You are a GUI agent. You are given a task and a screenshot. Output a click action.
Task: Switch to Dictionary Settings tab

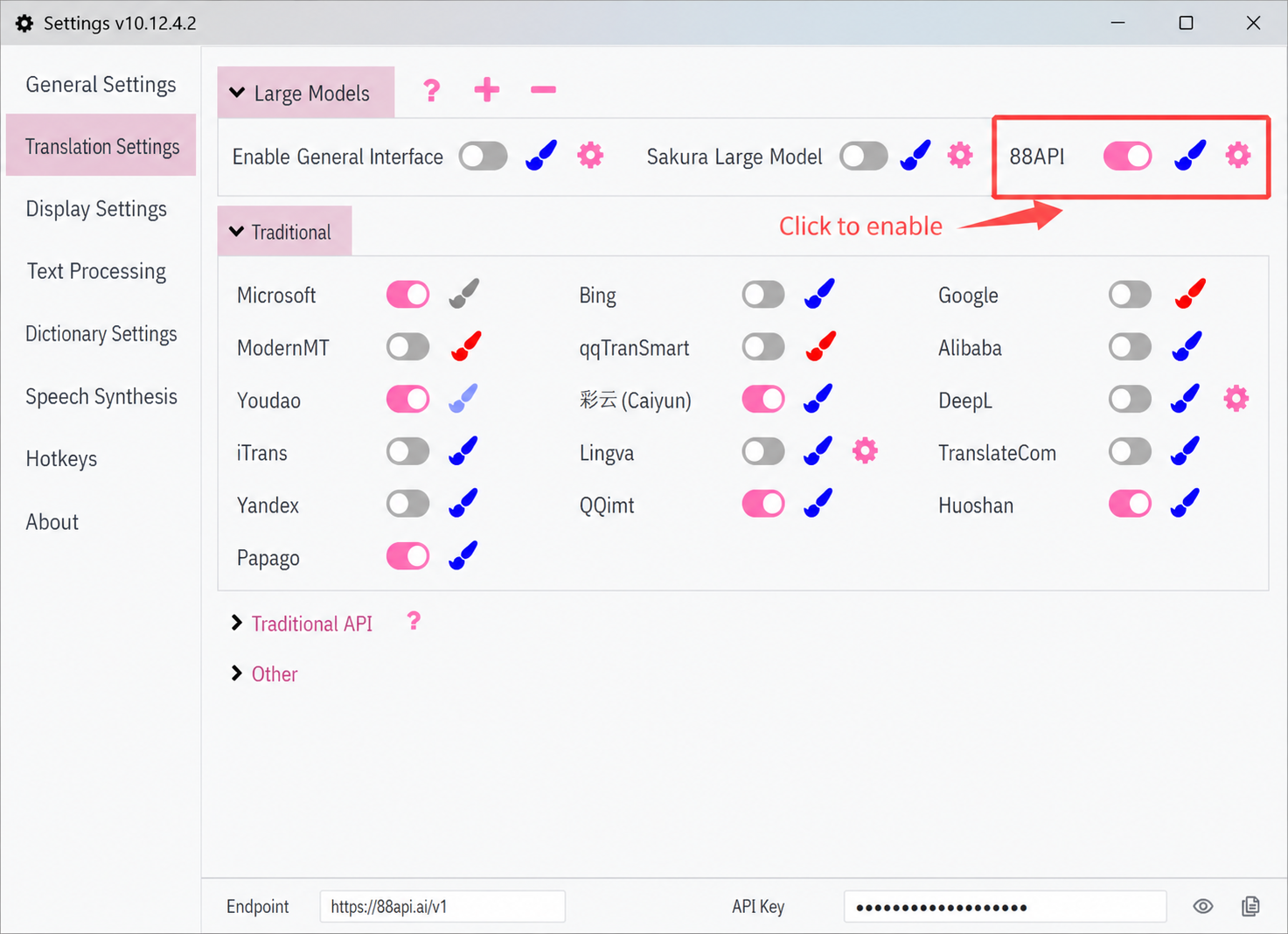tap(101, 334)
